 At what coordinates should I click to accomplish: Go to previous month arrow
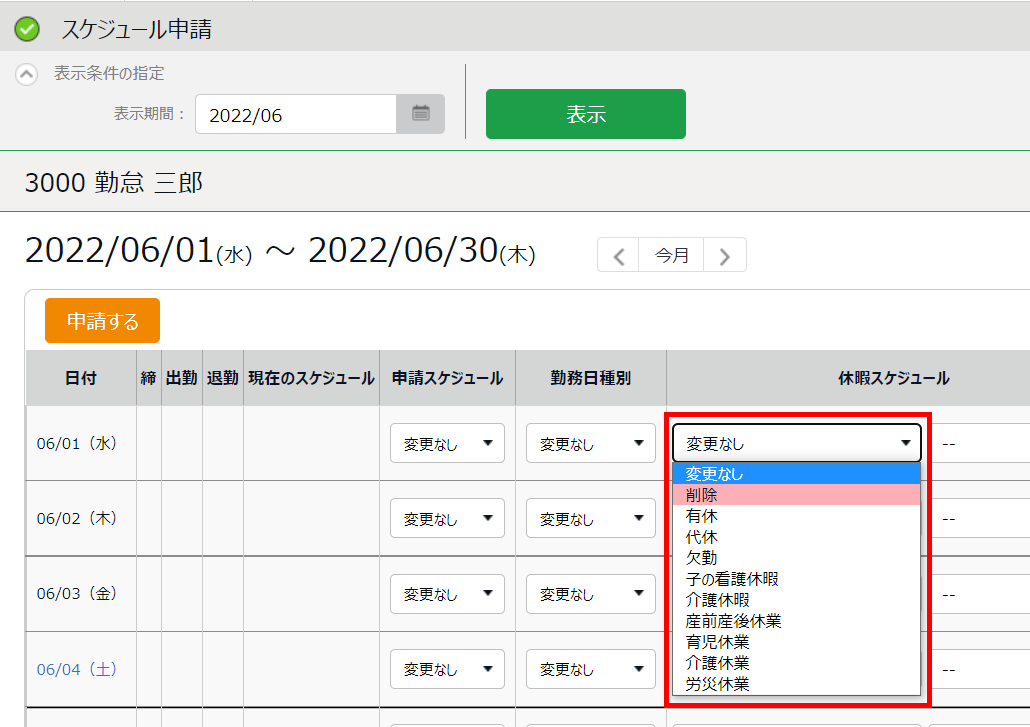click(x=619, y=256)
